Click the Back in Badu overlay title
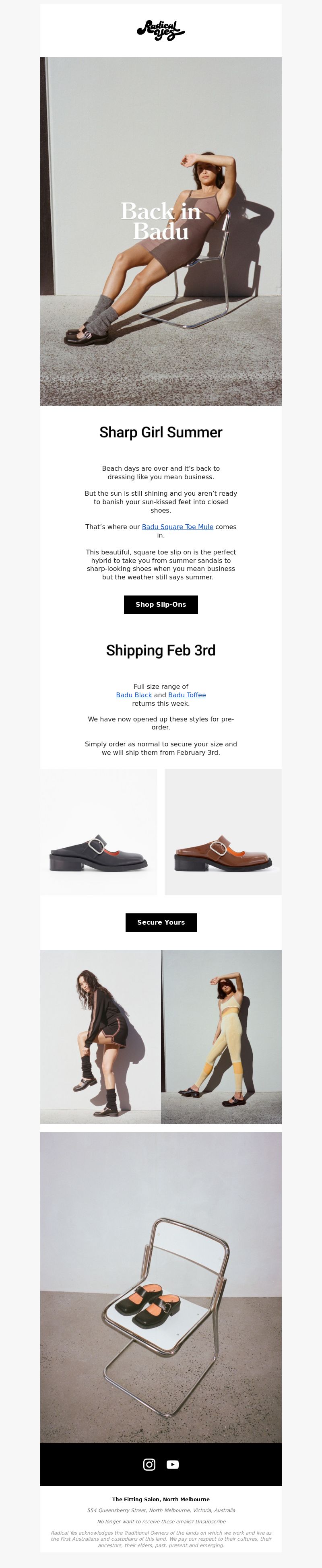This screenshot has width=322, height=1568. 161,221
